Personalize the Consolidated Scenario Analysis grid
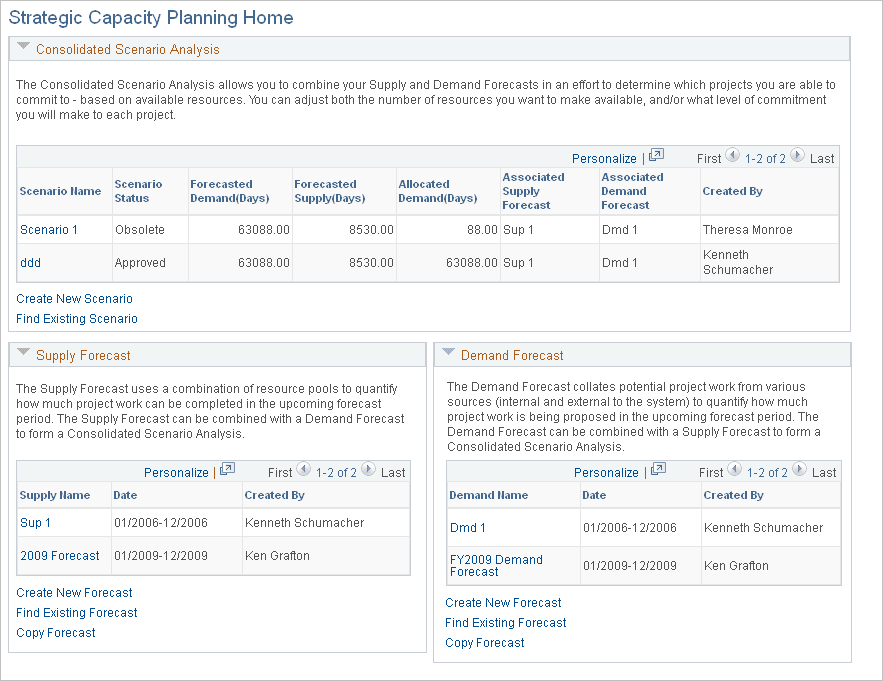 (x=604, y=157)
